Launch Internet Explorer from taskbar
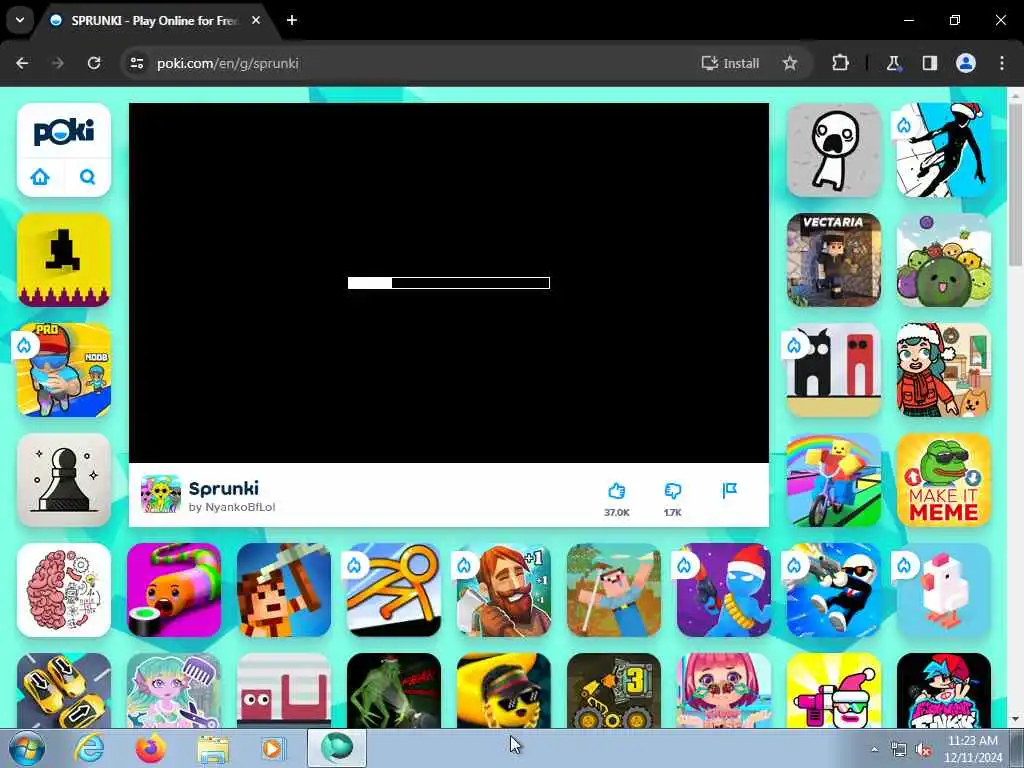Viewport: 1024px width, 768px height. pos(89,748)
